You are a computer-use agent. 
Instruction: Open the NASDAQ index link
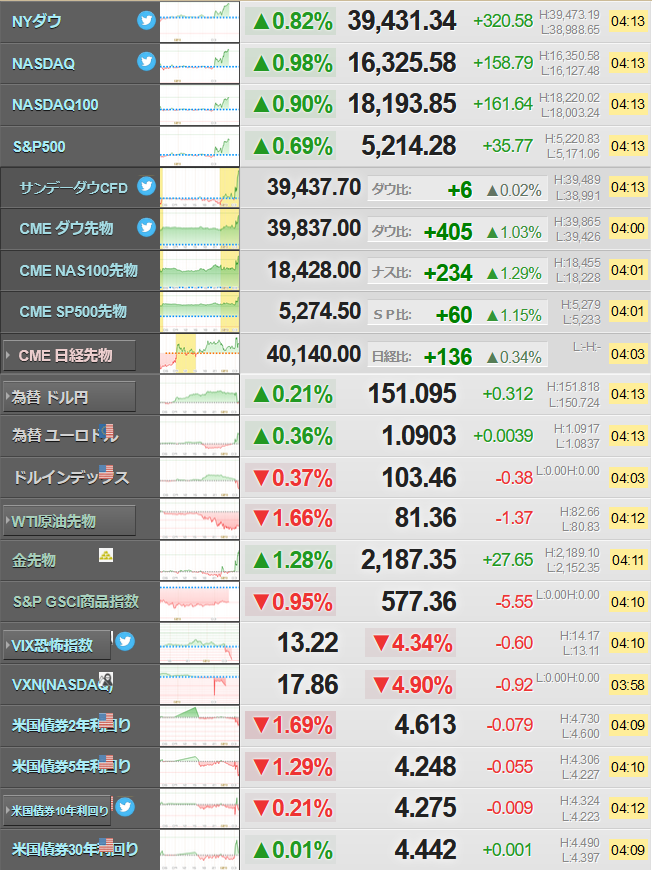(43, 64)
